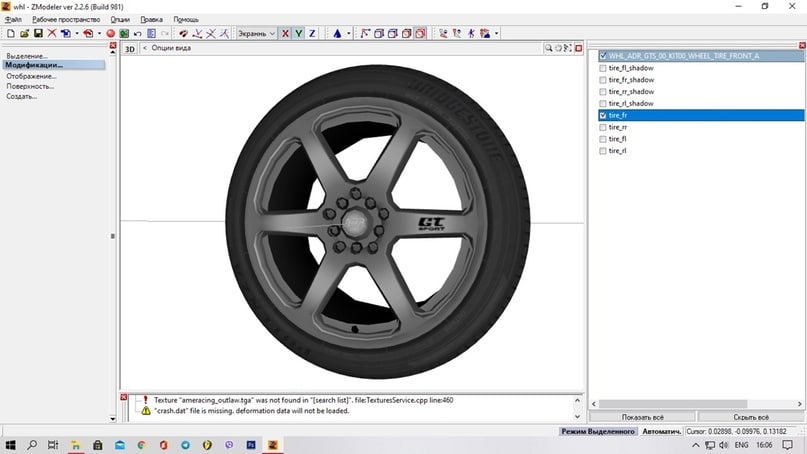Open the Экранн axis system combo box
The width and height of the screenshot is (807, 454).
click(256, 33)
